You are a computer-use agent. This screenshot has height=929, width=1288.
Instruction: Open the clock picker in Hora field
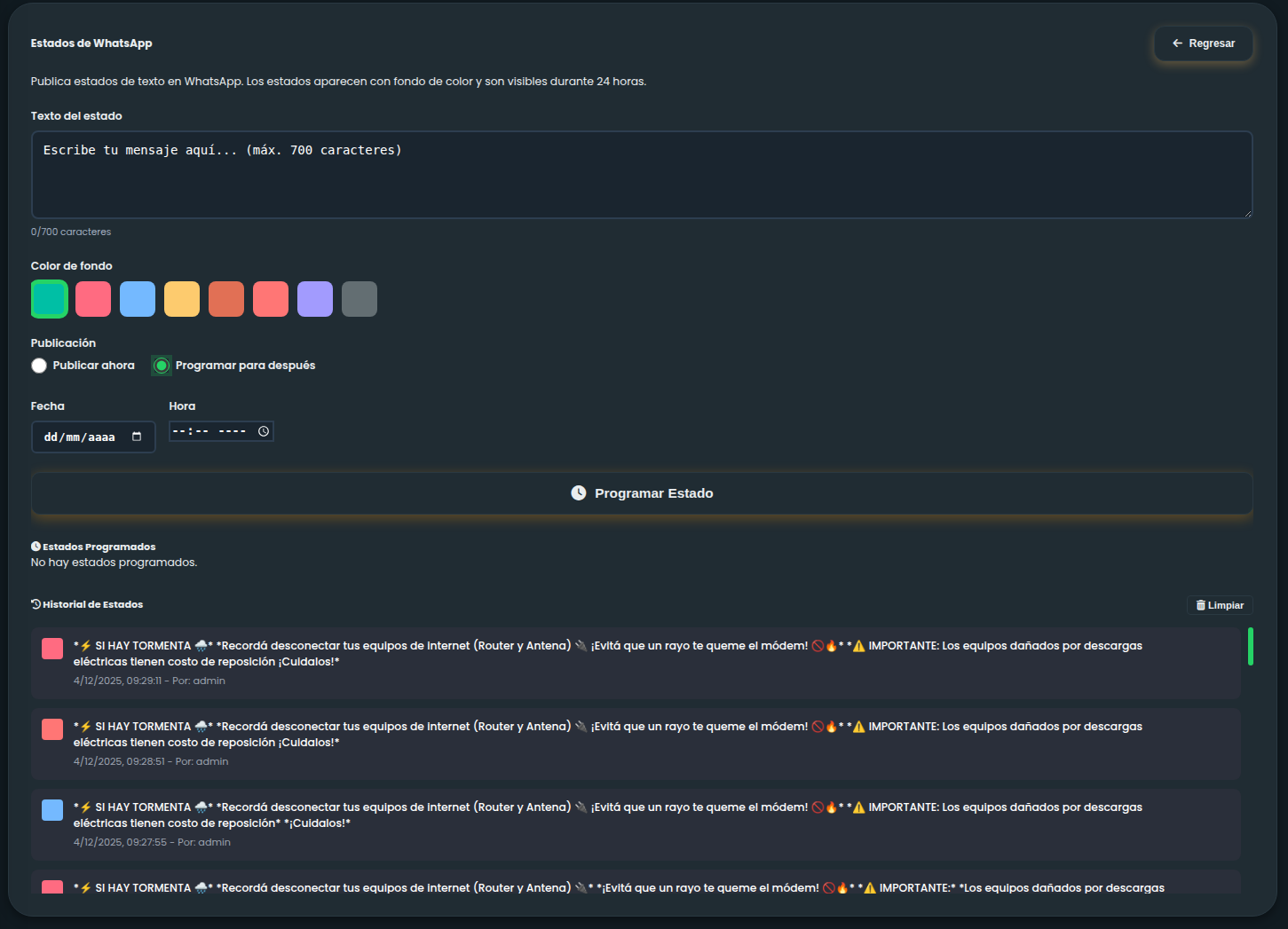(x=264, y=431)
